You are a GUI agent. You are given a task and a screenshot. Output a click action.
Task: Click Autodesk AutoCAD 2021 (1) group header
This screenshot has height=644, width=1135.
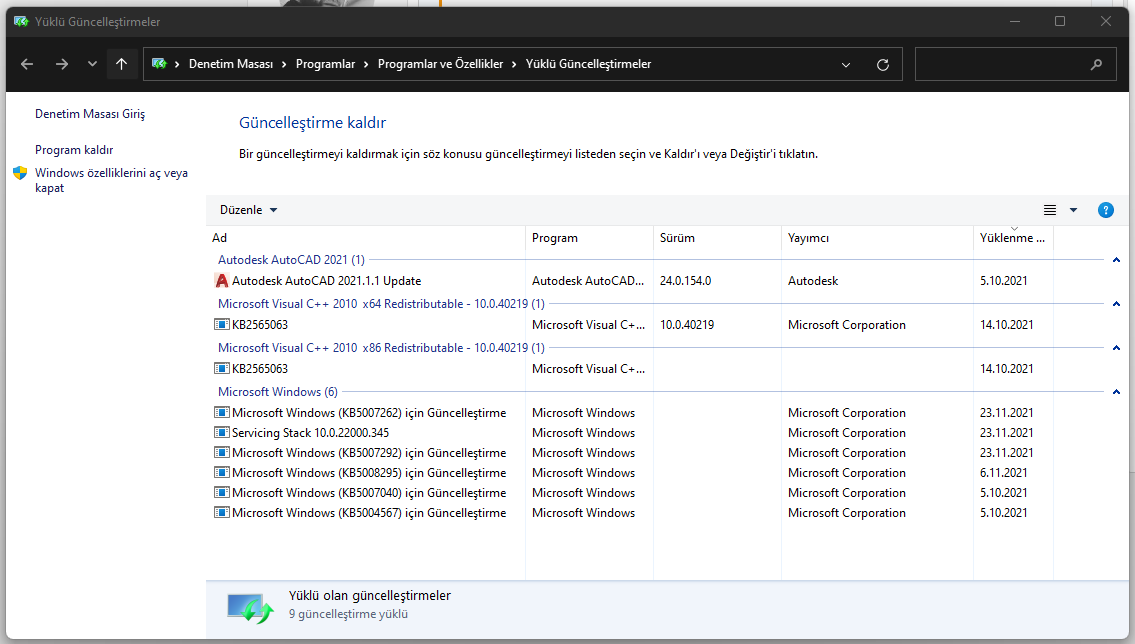click(x=291, y=260)
